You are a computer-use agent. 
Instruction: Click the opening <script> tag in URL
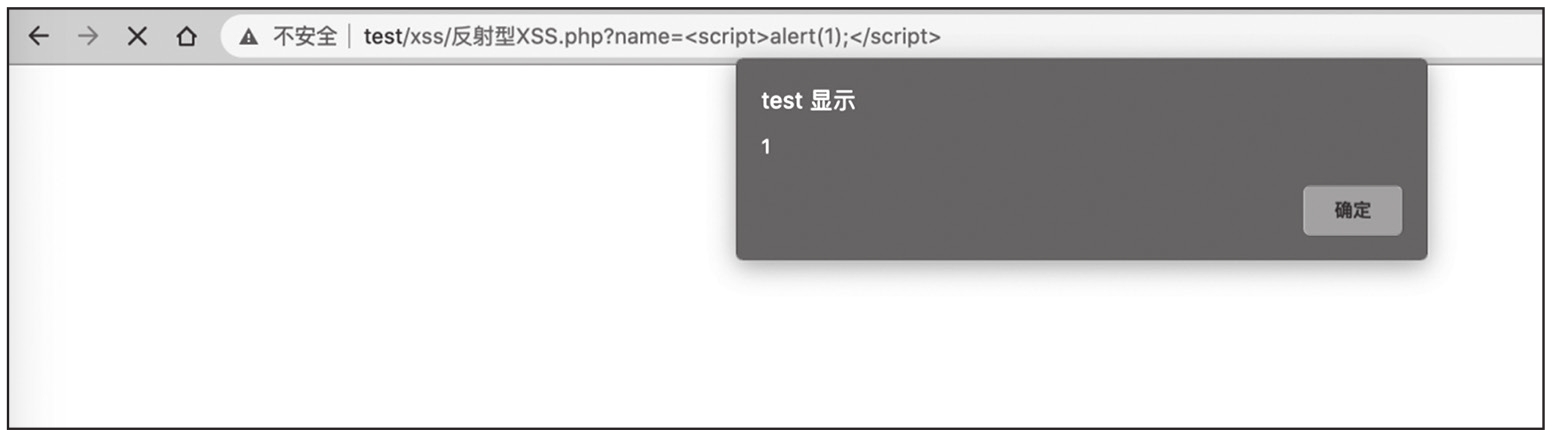tap(727, 38)
